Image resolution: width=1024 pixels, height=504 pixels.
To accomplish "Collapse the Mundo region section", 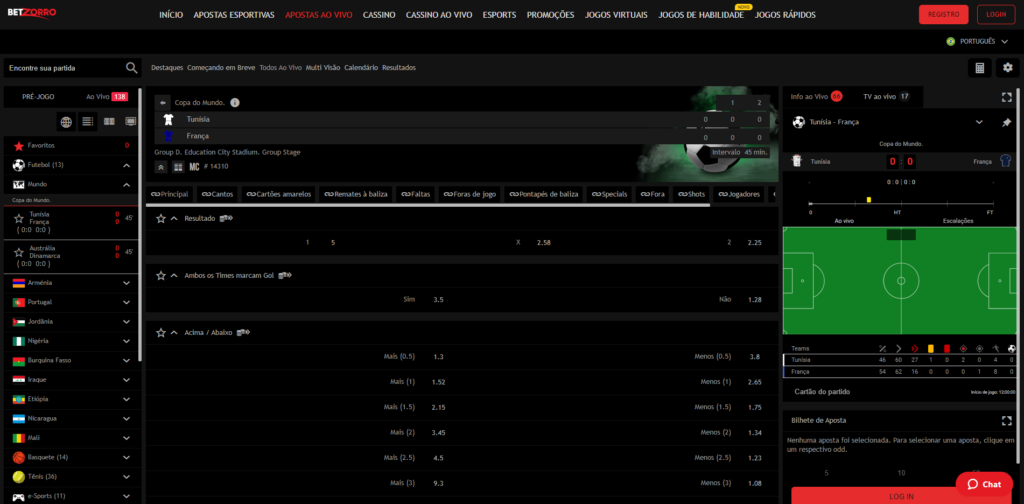I will (127, 185).
